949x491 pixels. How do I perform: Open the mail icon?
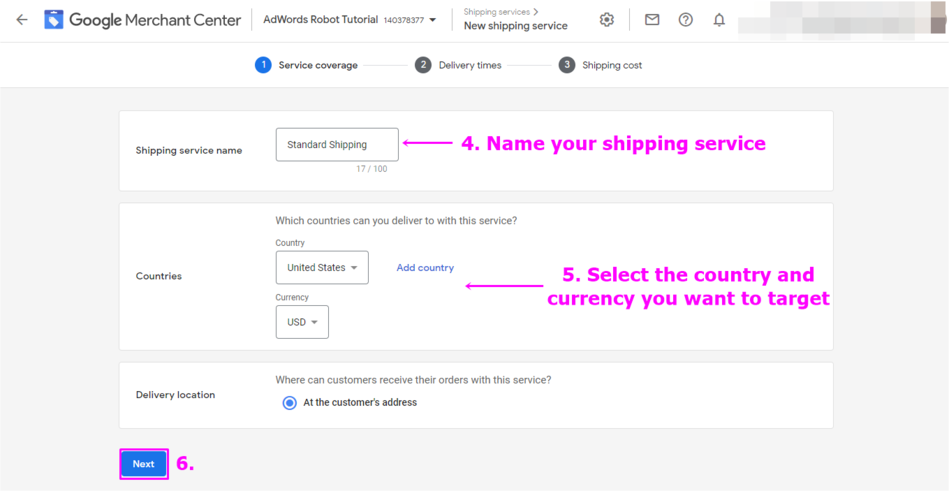[652, 20]
